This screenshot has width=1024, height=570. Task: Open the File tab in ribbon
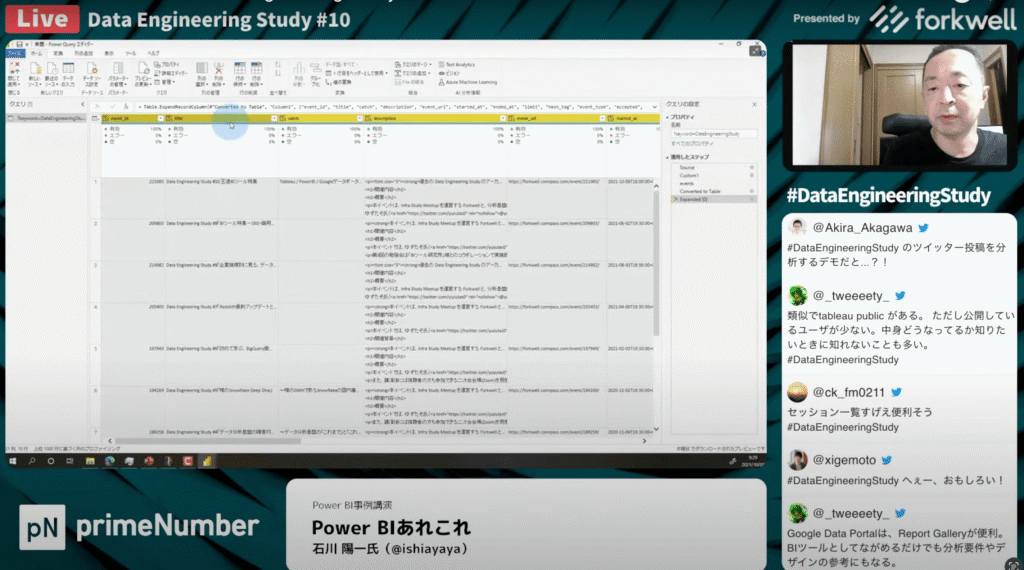click(13, 53)
